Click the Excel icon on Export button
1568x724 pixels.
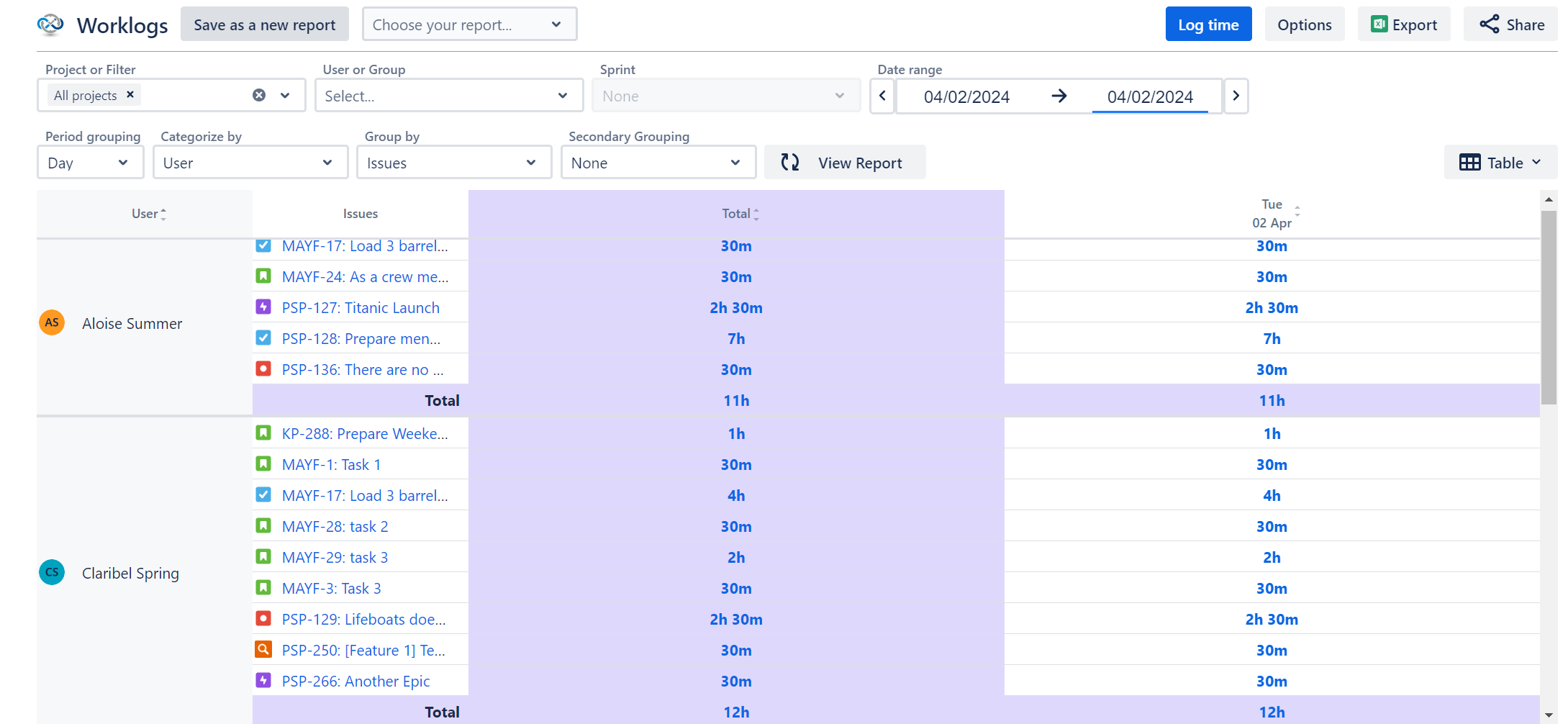(1379, 24)
